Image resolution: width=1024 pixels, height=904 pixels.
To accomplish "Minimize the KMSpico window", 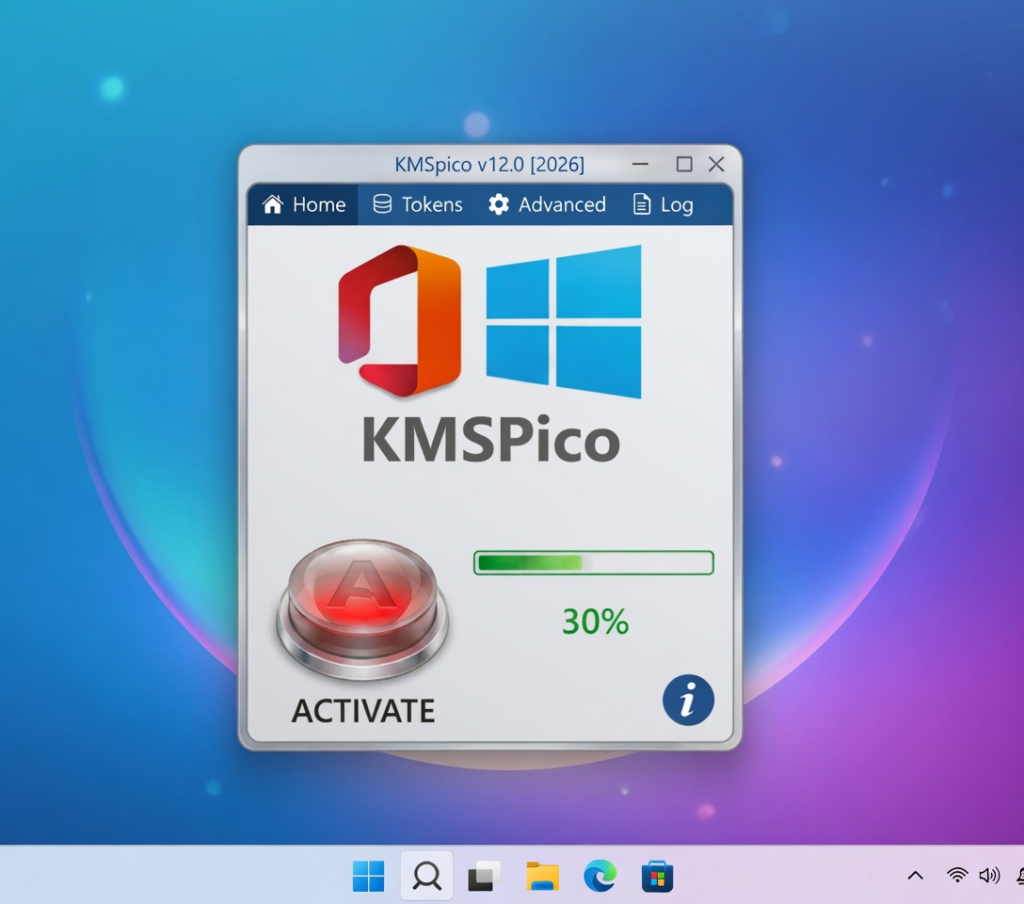I will (641, 164).
